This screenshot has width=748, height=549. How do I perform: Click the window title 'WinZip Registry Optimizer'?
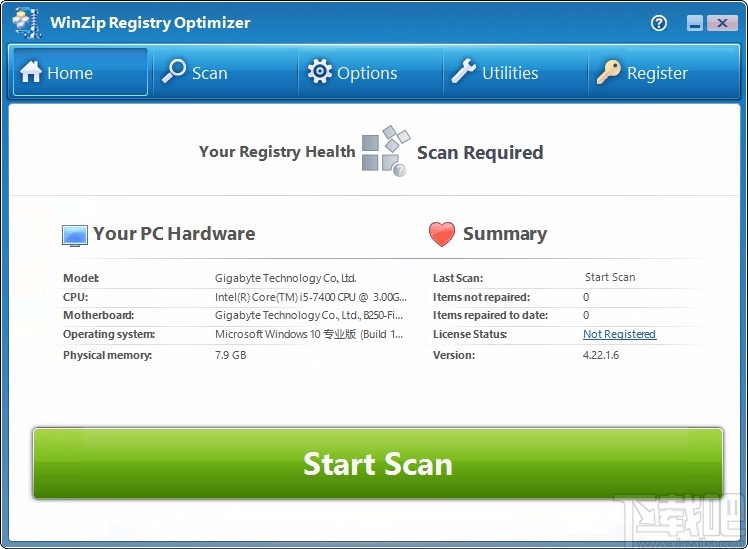[x=150, y=22]
